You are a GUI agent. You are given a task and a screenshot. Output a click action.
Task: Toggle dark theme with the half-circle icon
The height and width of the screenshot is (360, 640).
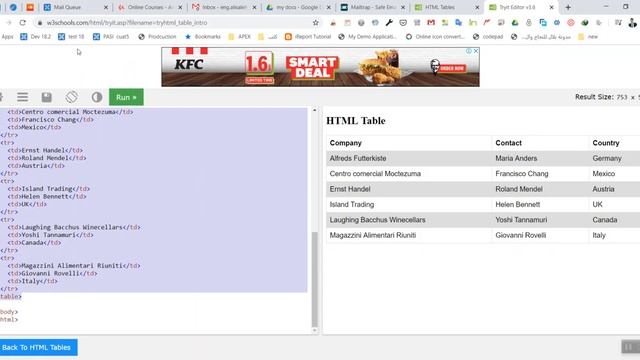97,97
